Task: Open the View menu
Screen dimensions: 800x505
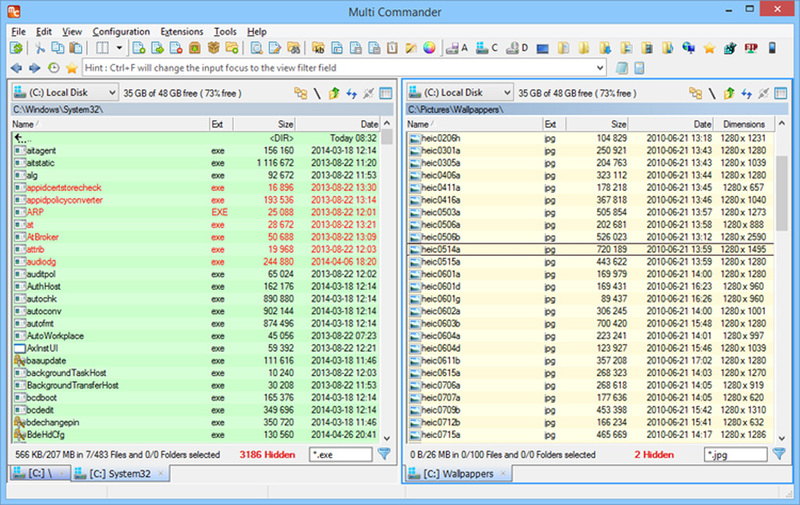Action: (x=72, y=32)
